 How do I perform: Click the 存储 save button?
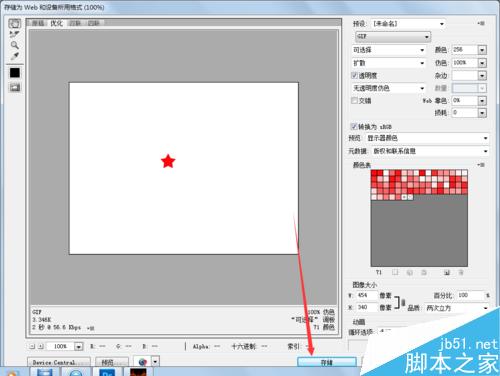click(327, 362)
